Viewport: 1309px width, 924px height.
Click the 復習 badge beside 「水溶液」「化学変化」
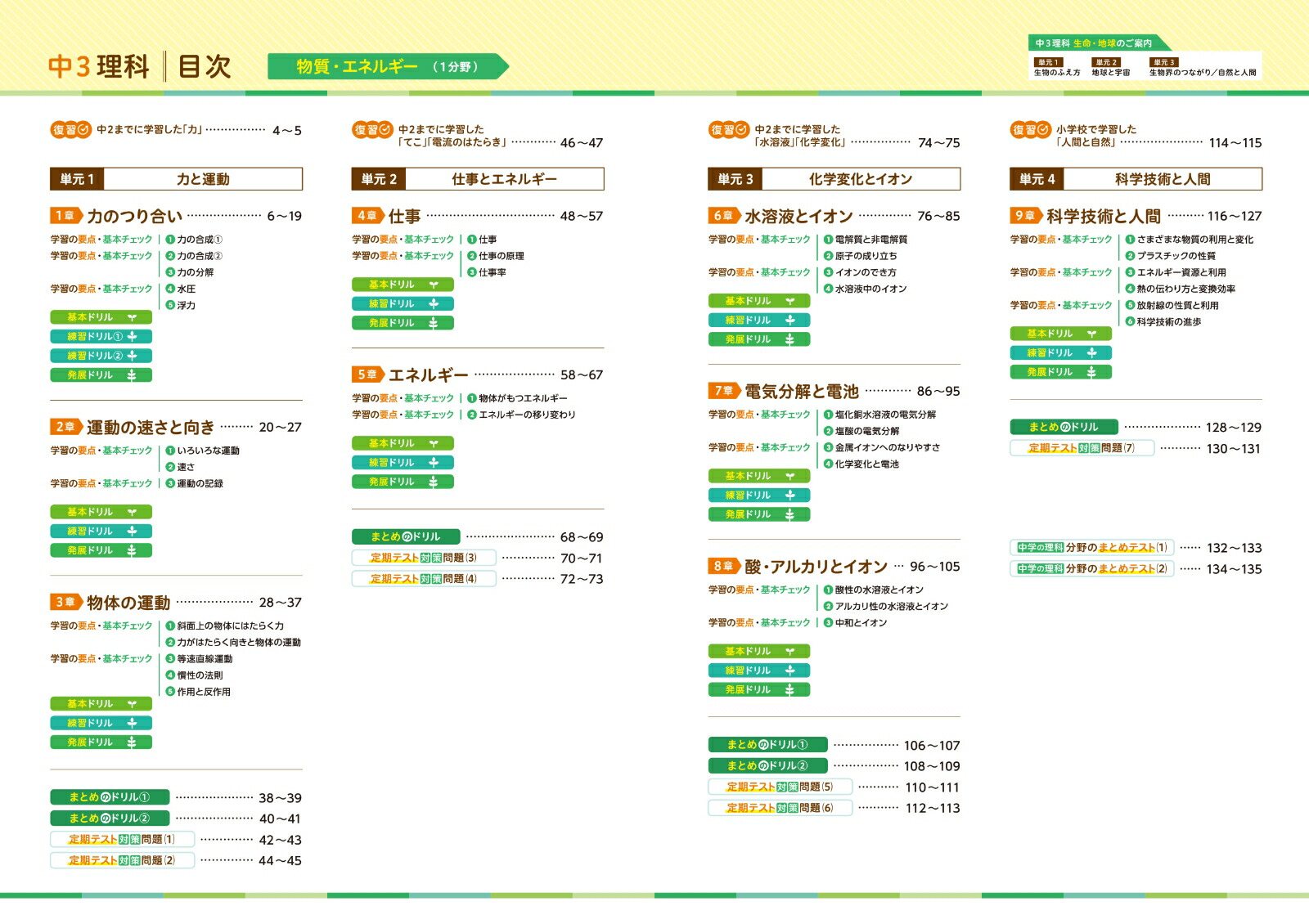pos(729,129)
